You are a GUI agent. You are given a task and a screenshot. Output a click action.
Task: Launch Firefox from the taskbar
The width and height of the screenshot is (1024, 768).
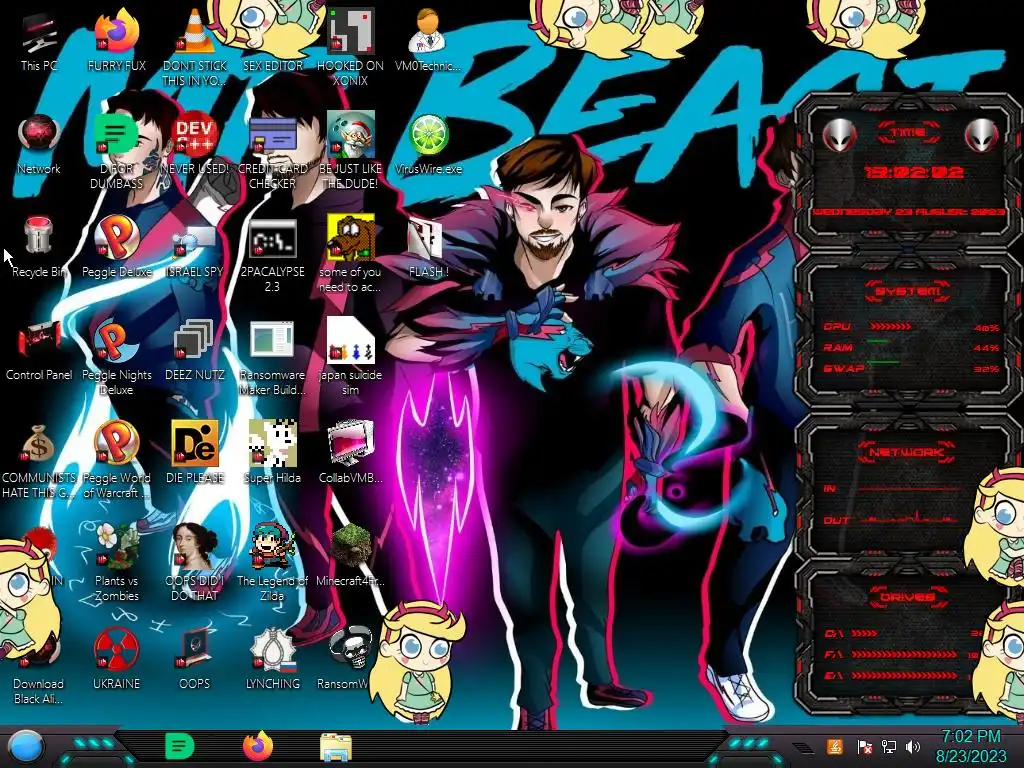pyautogui.click(x=258, y=746)
